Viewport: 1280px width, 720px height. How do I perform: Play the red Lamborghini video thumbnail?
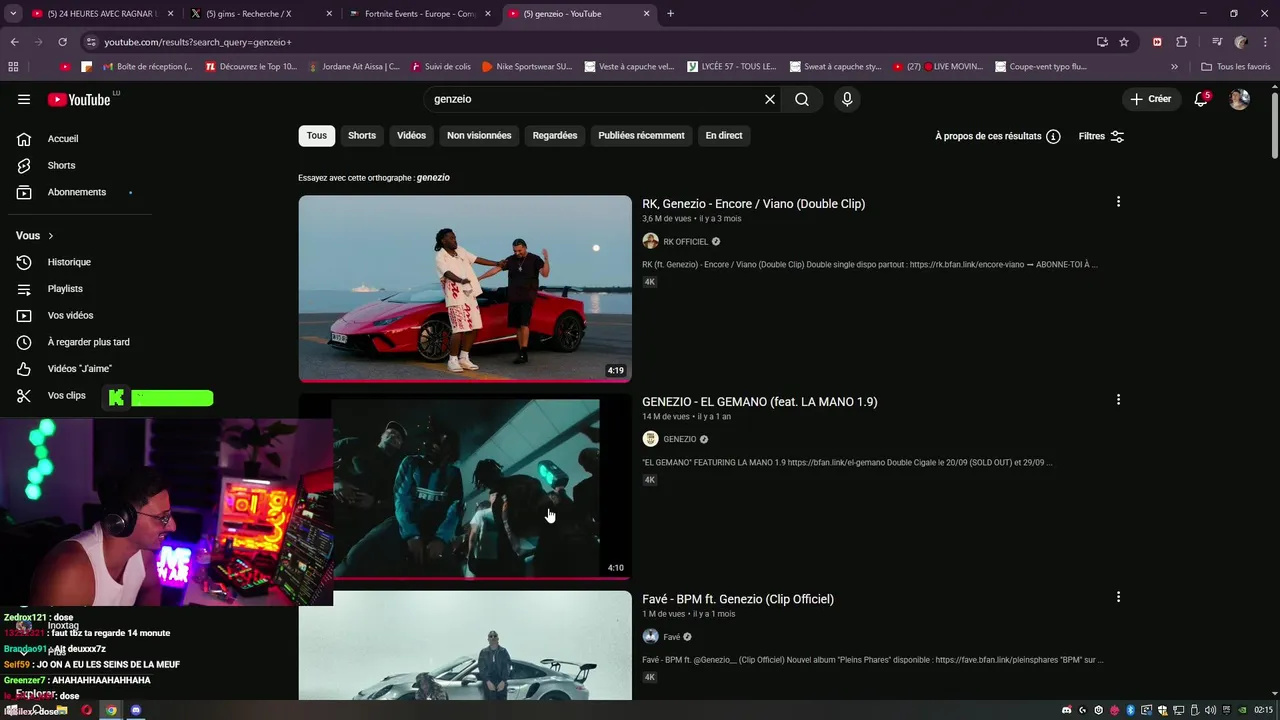pyautogui.click(x=465, y=288)
